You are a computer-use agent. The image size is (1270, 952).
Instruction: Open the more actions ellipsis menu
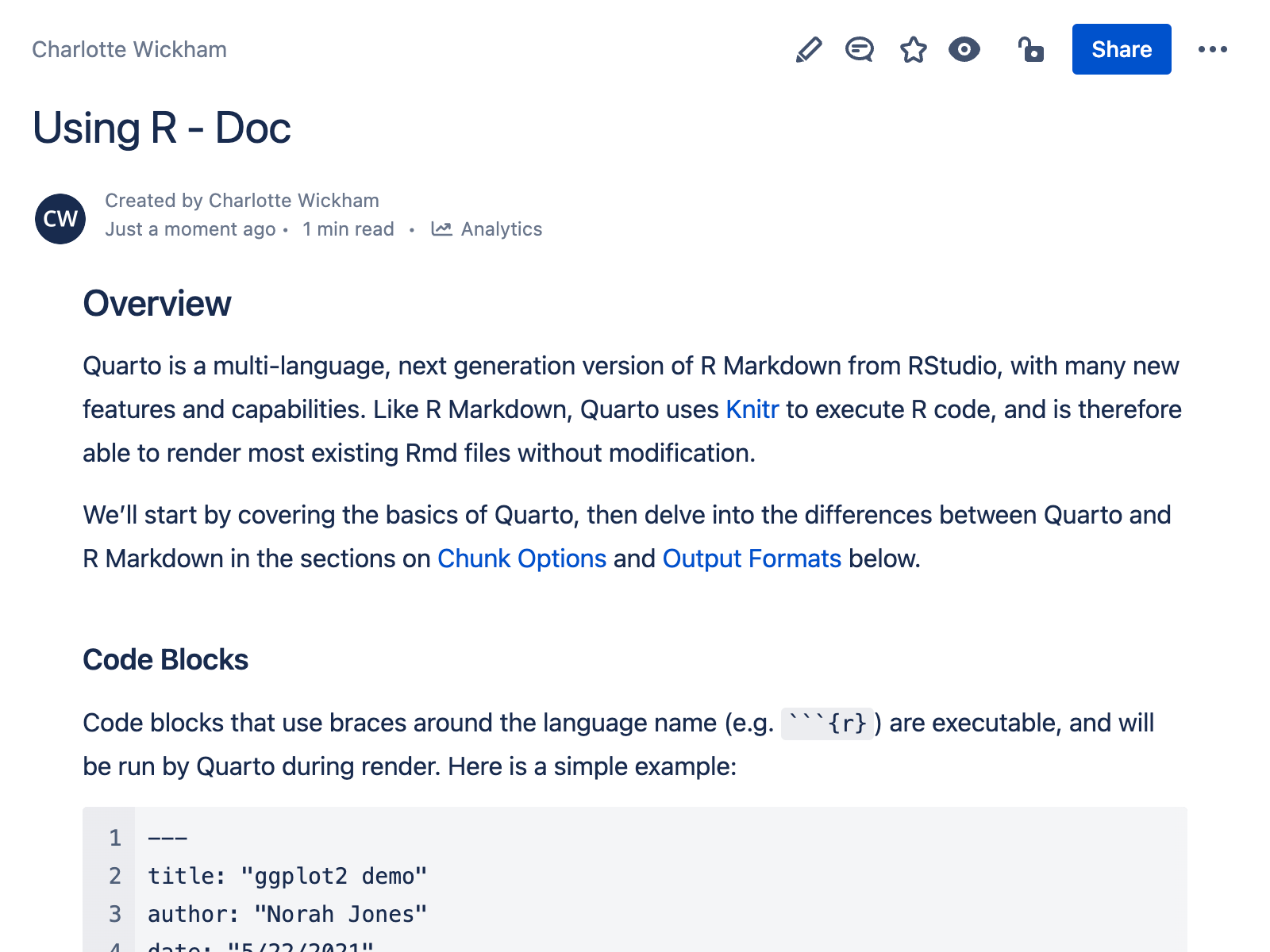[1214, 49]
